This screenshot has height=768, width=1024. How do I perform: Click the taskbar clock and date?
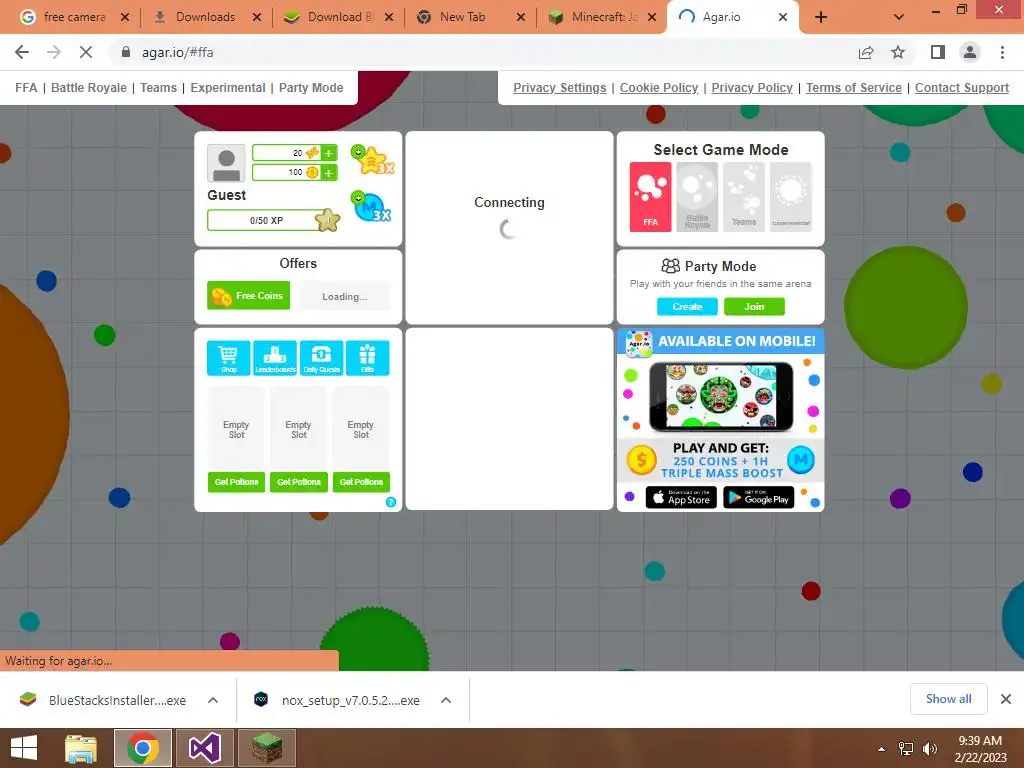pyautogui.click(x=980, y=749)
